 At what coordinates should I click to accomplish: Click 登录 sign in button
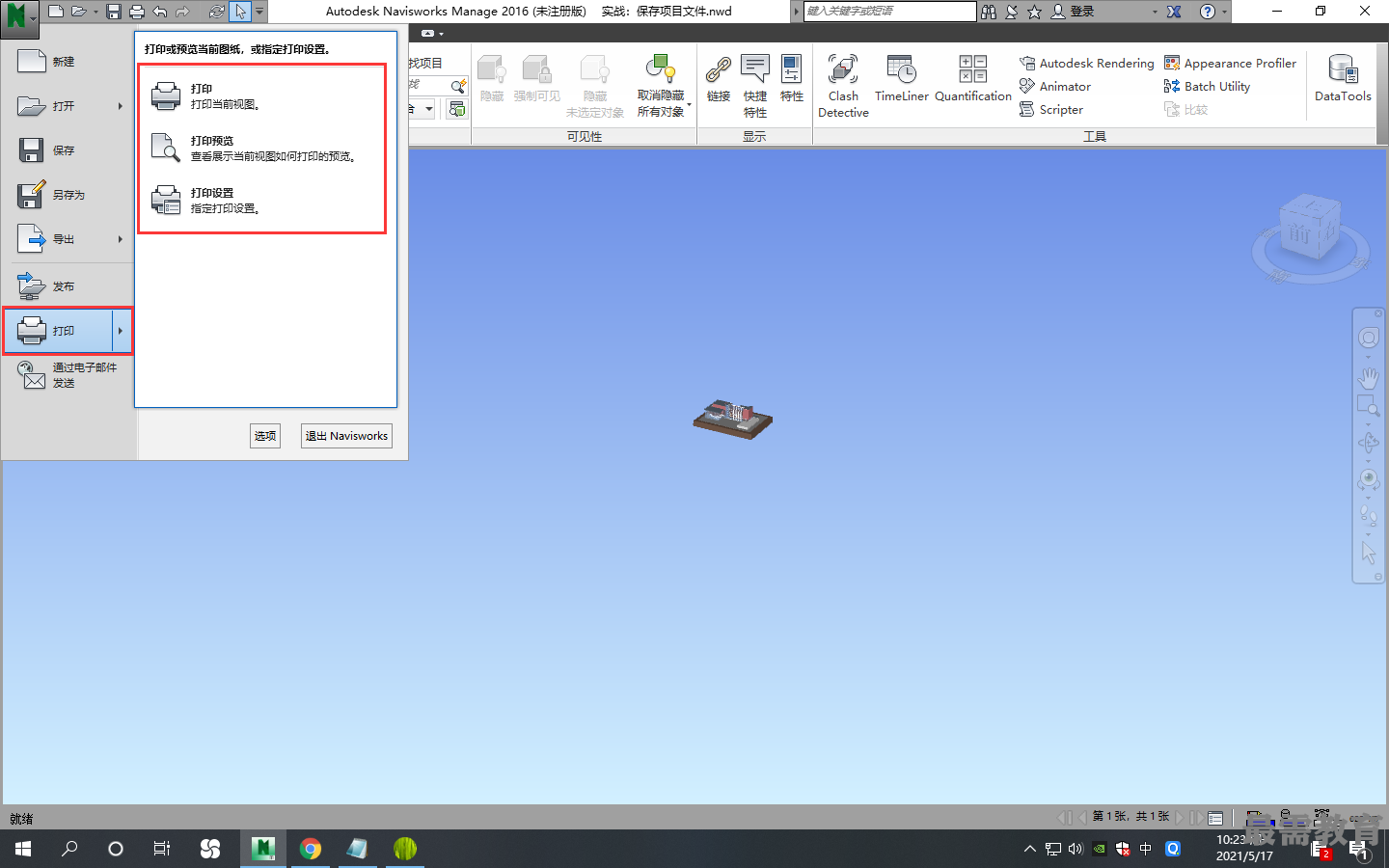[x=1073, y=12]
